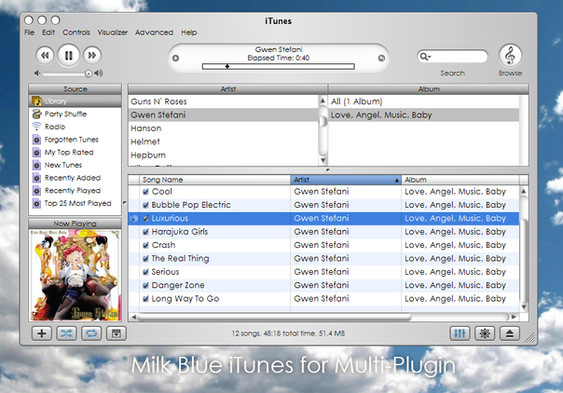Image resolution: width=563 pixels, height=393 pixels.
Task: Uncheck the Cool song checkbox
Action: pos(146,192)
